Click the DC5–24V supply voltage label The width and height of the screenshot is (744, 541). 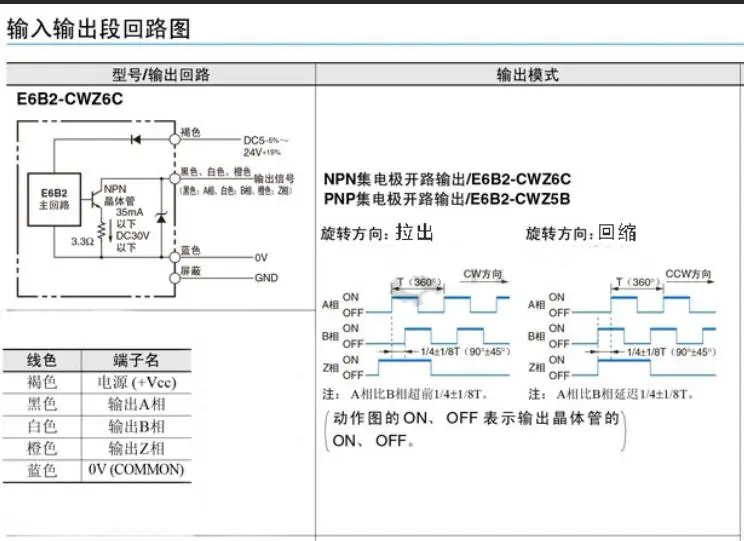[265, 146]
